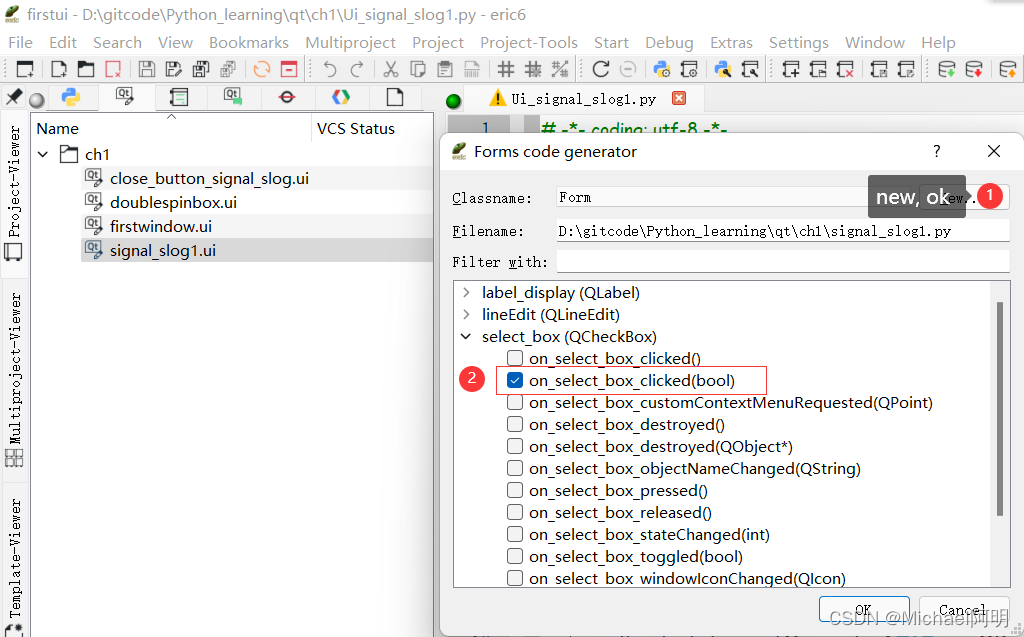Screen dimensions: 1024x637
Task: Click the Redo arrow icon
Action: point(357,69)
